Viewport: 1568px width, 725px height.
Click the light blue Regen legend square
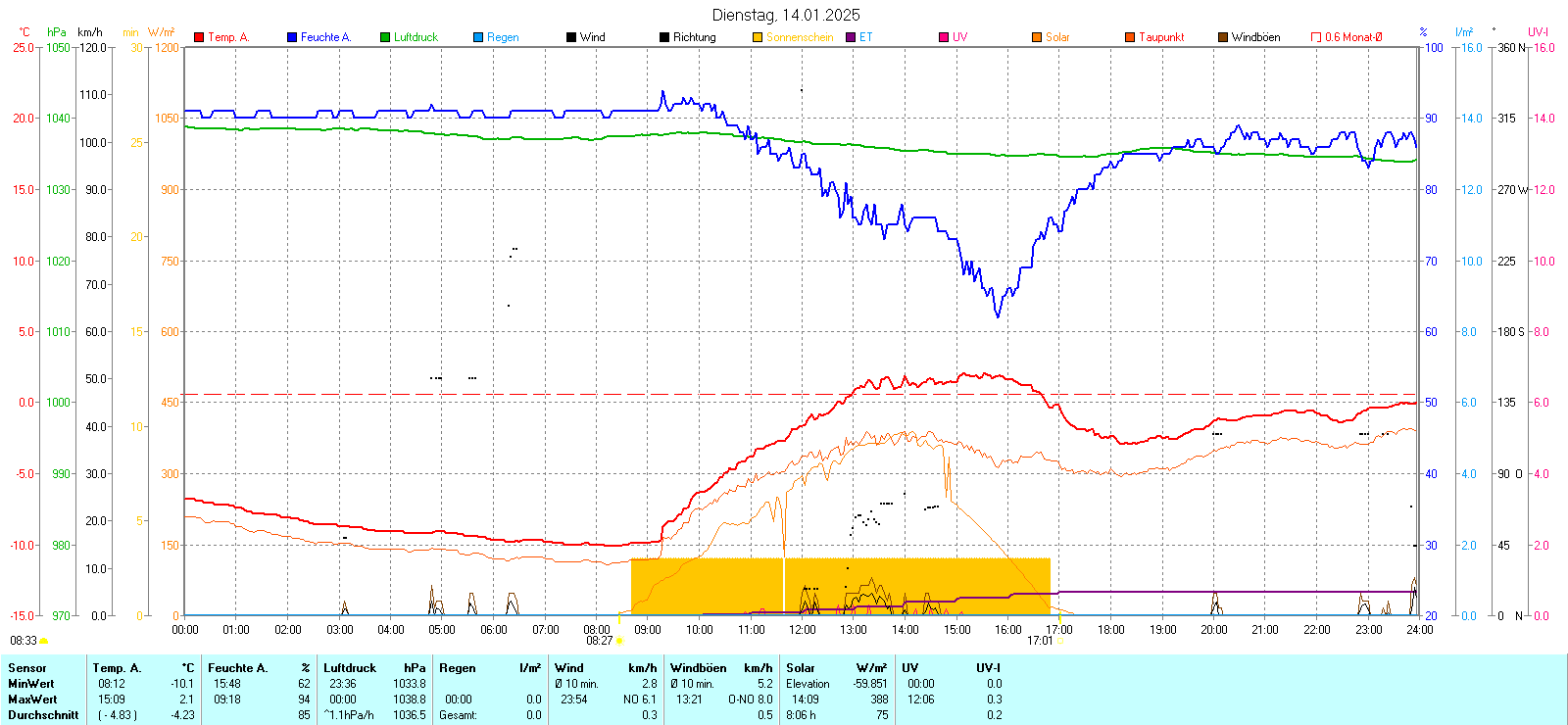[478, 37]
